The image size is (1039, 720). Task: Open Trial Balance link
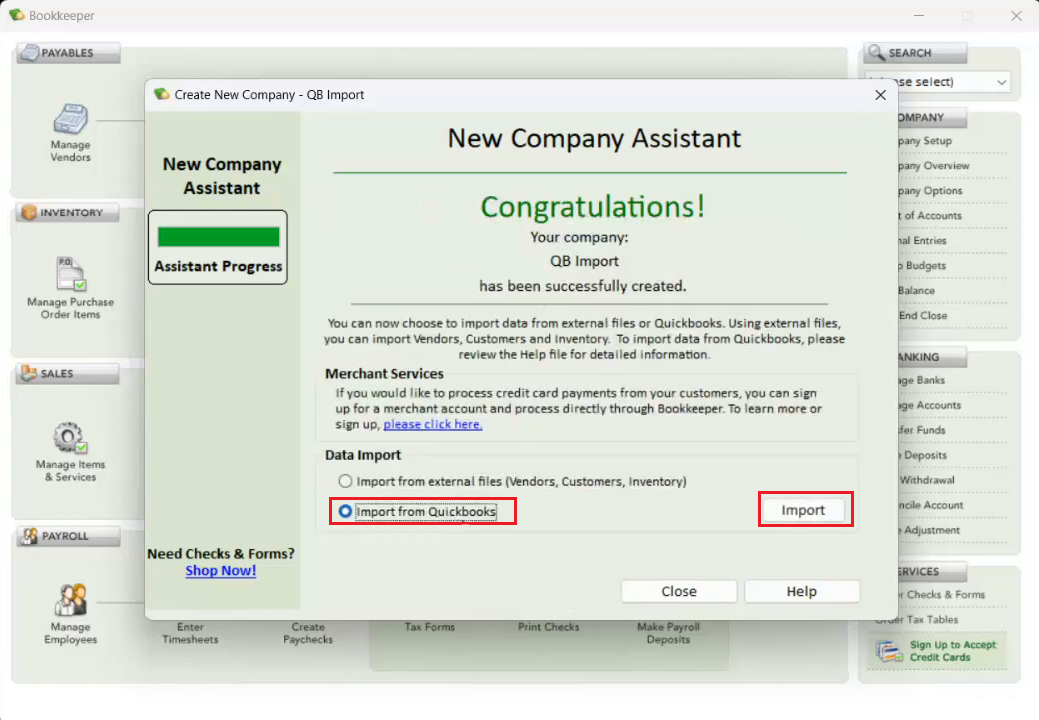tap(916, 290)
